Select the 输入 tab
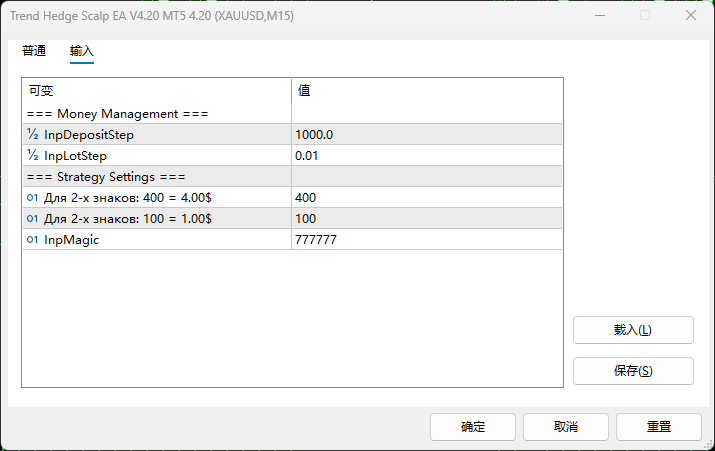Viewport: 715px width, 451px height. [82, 51]
